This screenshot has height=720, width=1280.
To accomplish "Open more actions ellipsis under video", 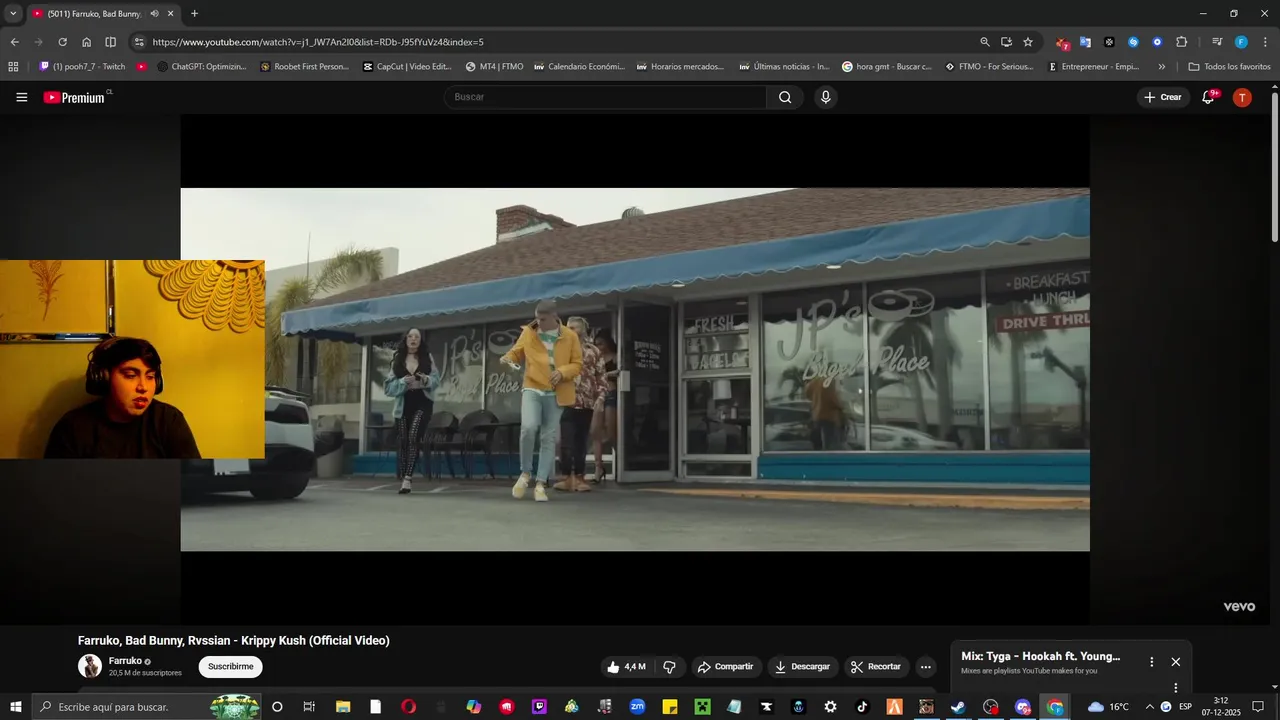I will tap(925, 667).
